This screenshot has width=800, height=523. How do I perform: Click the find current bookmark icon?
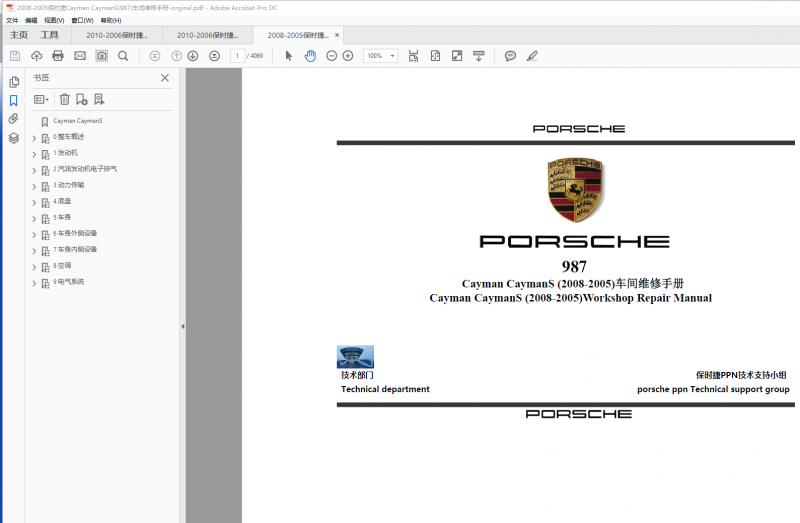tap(99, 99)
